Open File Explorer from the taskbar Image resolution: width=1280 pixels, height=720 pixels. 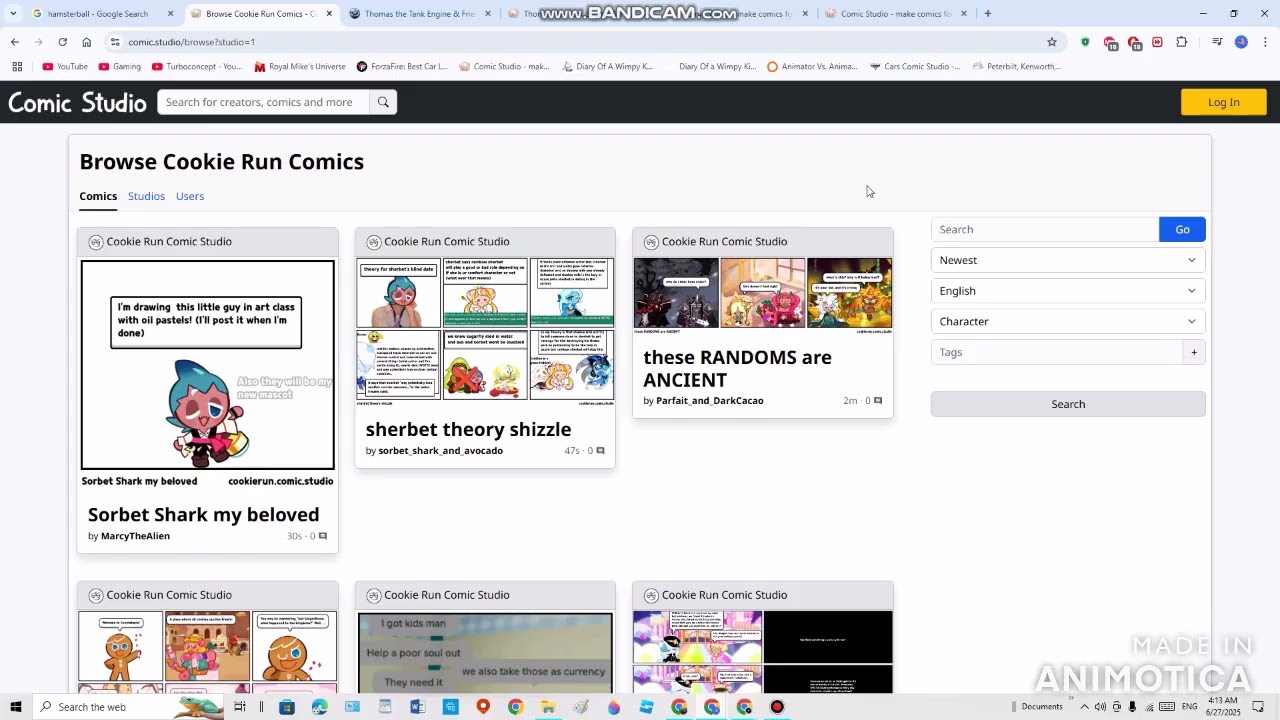click(x=547, y=707)
